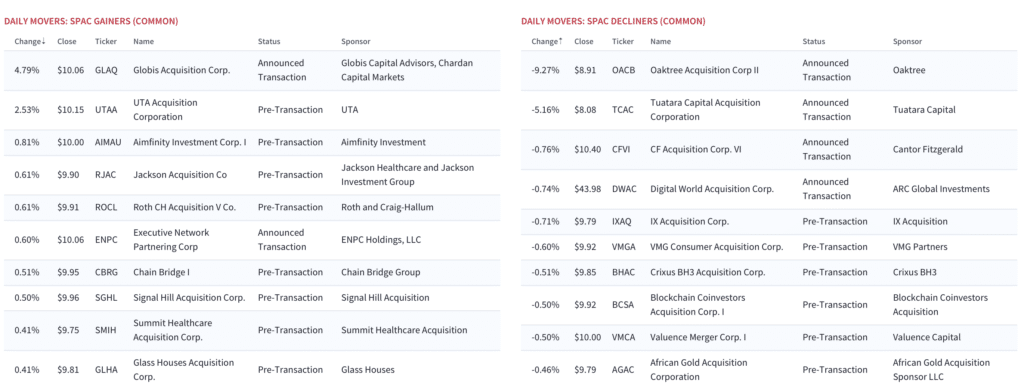1024x387 pixels.
Task: Open Digital World Acquisition Corp. entry
Action: [x=712, y=189]
